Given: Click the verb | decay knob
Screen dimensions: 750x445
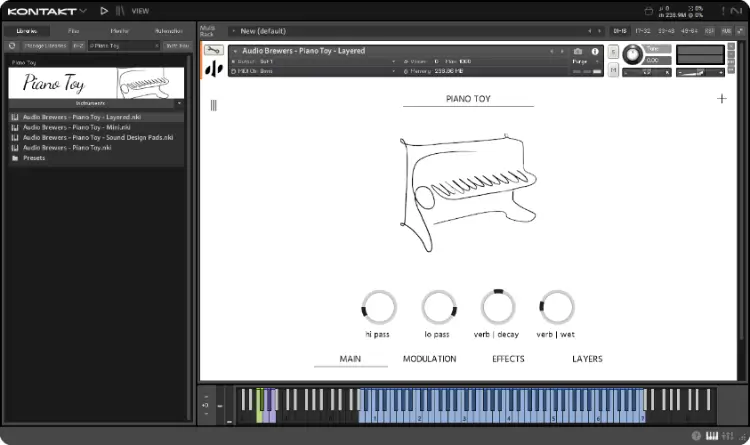Looking at the screenshot, I should pyautogui.click(x=498, y=307).
